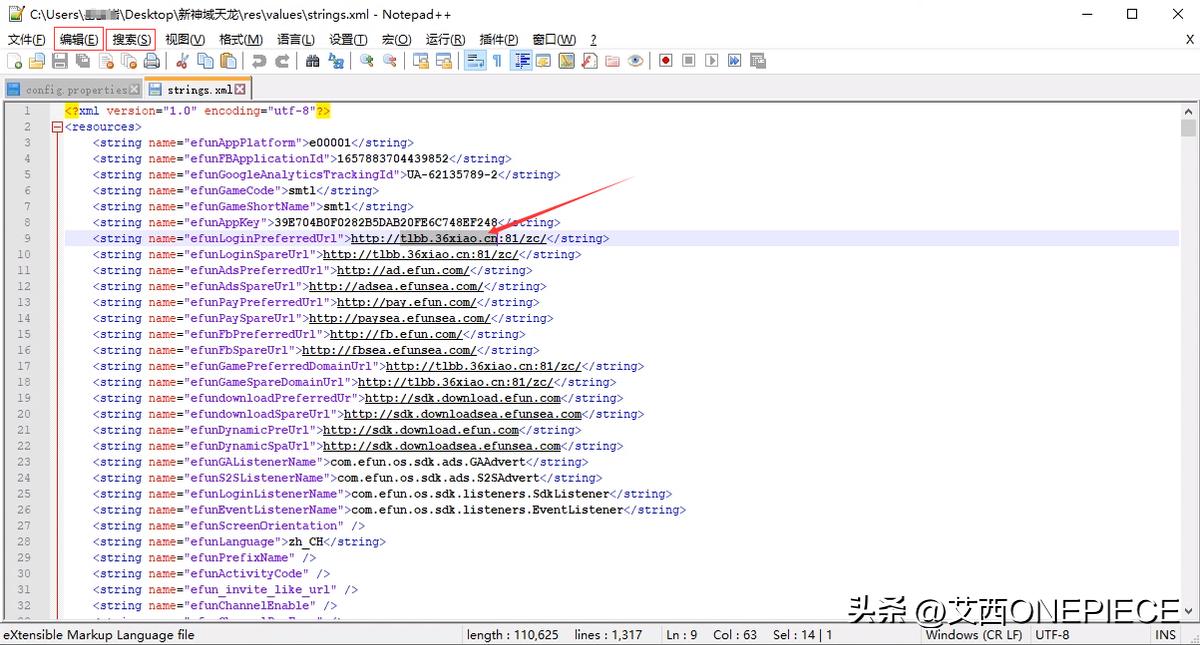Image resolution: width=1200 pixels, height=645 pixels.
Task: Toggle INS insert mode in status bar
Action: point(1166,635)
